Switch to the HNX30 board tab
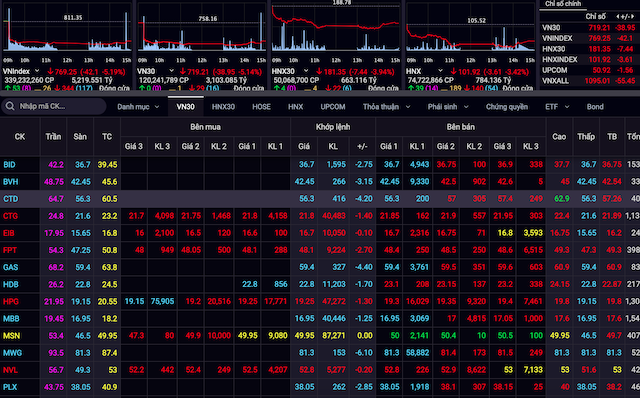640x398 pixels. click(223, 107)
